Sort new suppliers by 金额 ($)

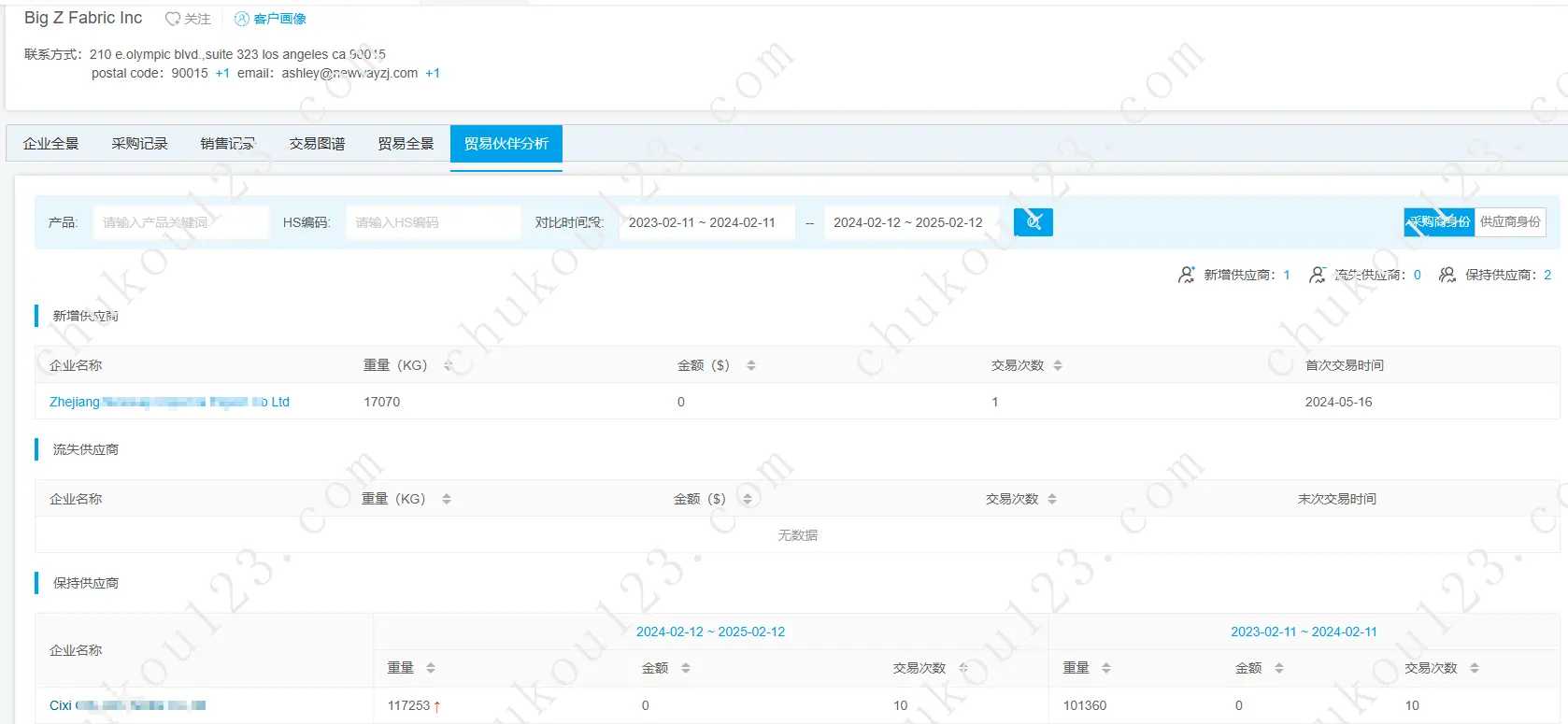pyautogui.click(x=750, y=365)
